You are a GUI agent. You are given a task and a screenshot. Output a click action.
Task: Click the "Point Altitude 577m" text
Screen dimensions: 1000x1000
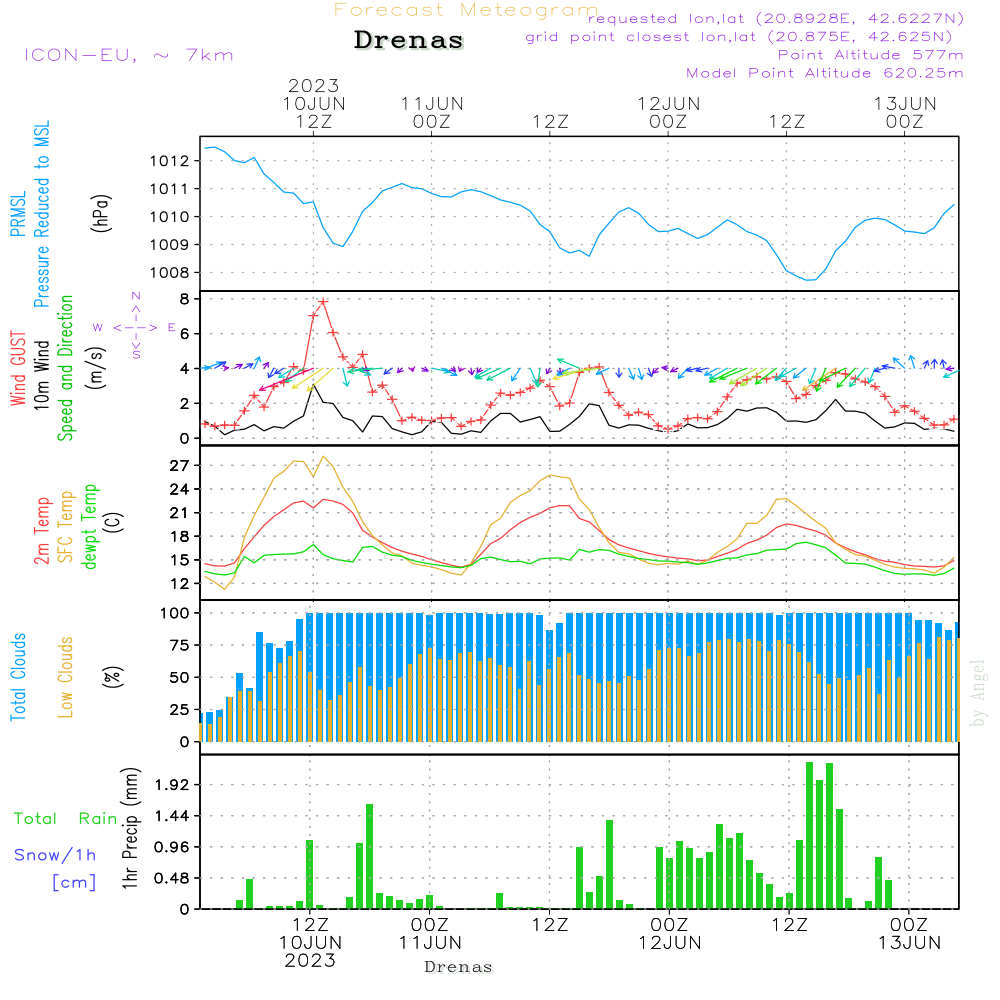click(870, 54)
